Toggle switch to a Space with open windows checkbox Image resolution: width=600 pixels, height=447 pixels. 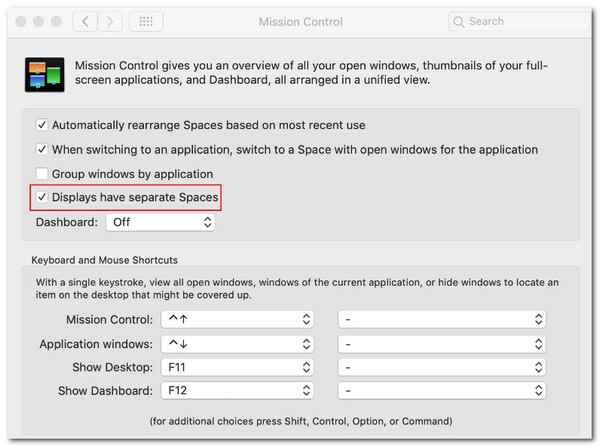[x=42, y=149]
